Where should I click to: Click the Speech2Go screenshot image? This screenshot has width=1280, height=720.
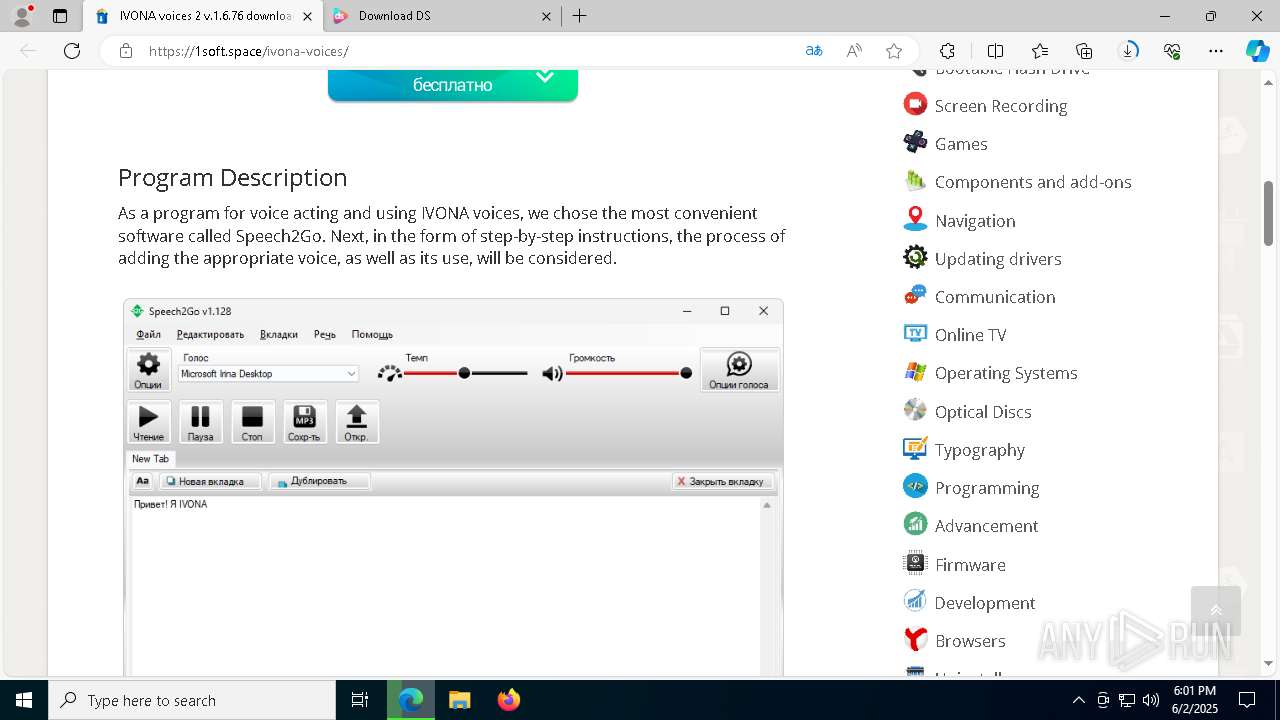pyautogui.click(x=453, y=487)
